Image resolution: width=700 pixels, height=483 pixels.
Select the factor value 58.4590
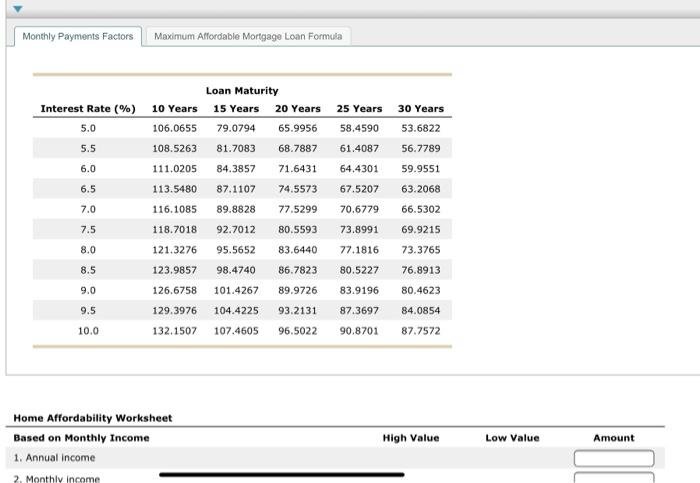coord(359,128)
